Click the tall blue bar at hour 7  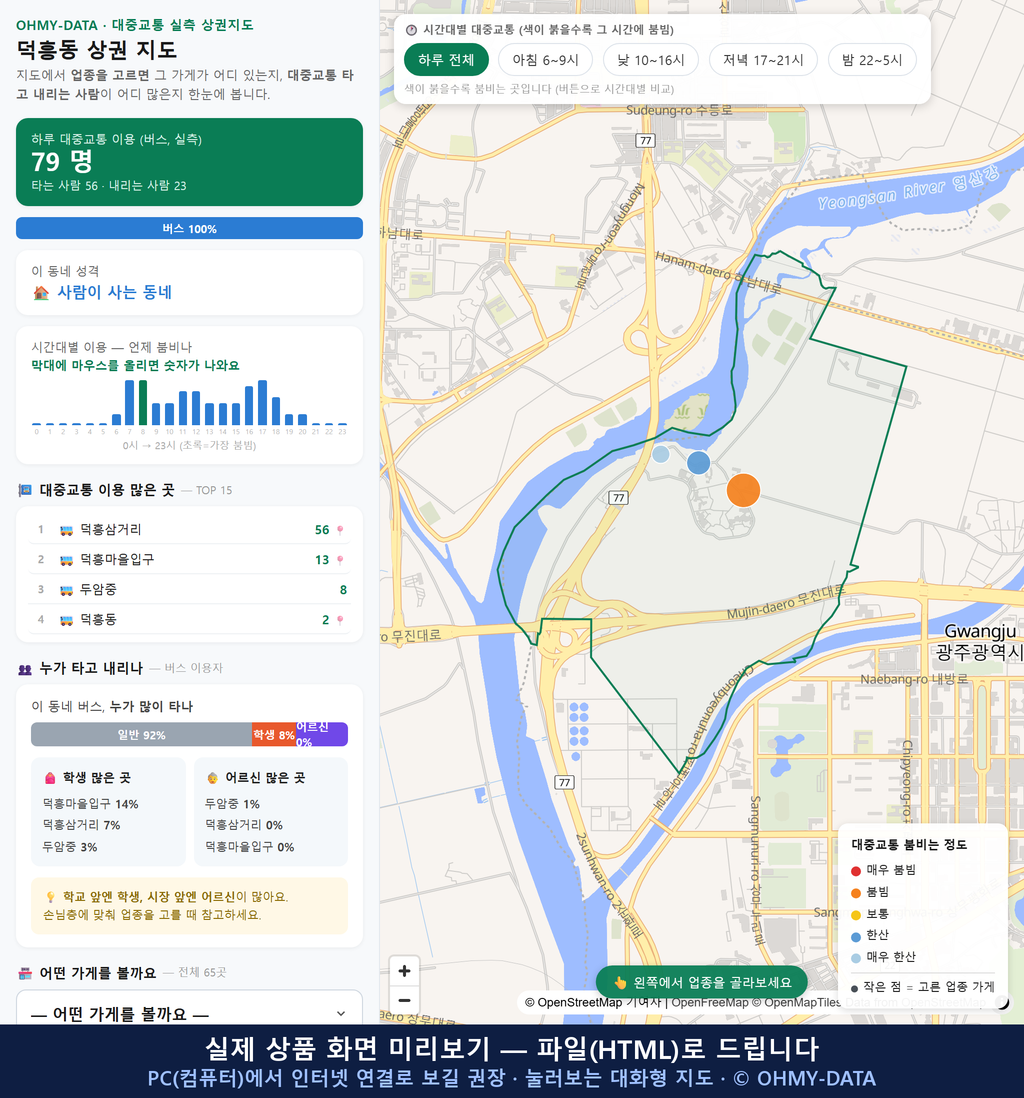(x=130, y=403)
